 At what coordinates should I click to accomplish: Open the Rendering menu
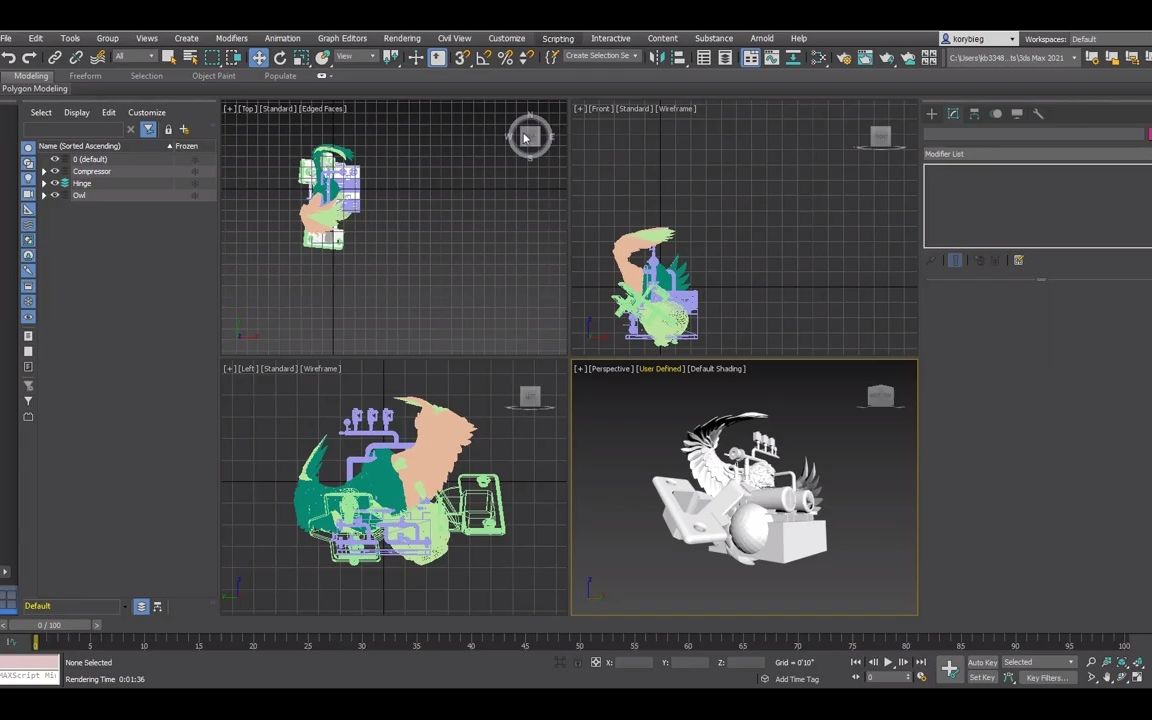pos(402,38)
